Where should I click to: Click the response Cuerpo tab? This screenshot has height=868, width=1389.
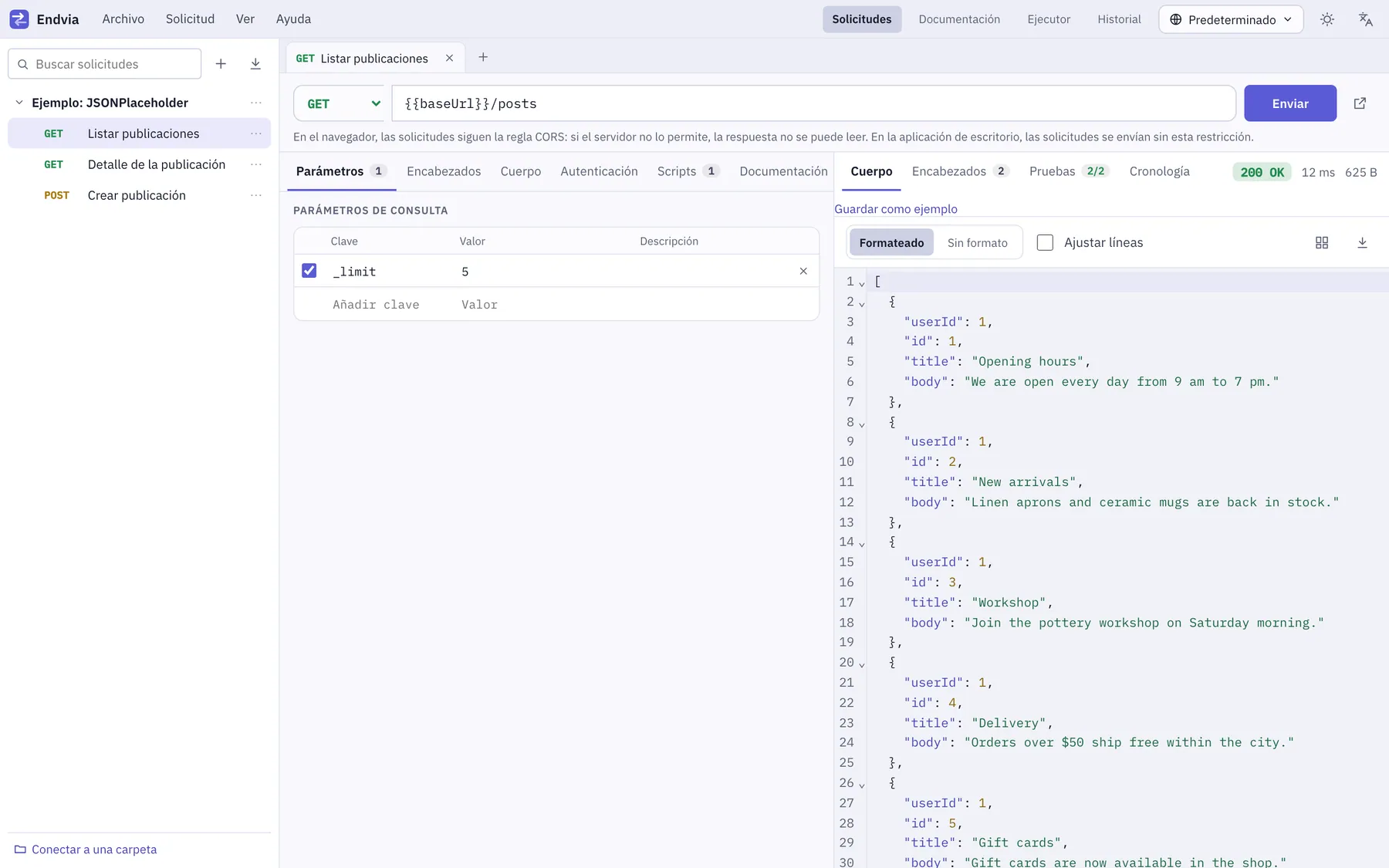[x=871, y=171]
